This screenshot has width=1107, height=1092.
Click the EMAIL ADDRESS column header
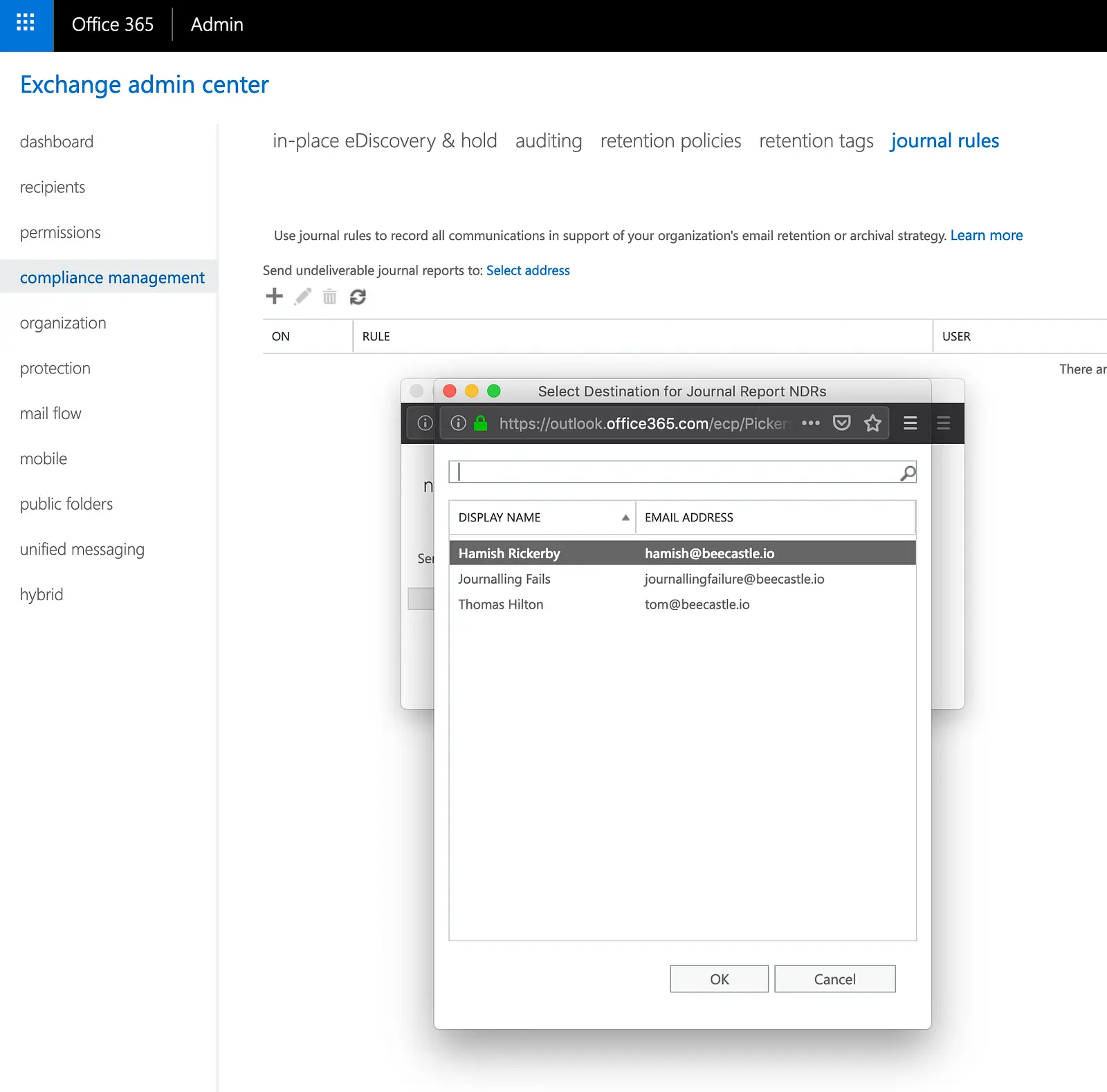click(776, 517)
